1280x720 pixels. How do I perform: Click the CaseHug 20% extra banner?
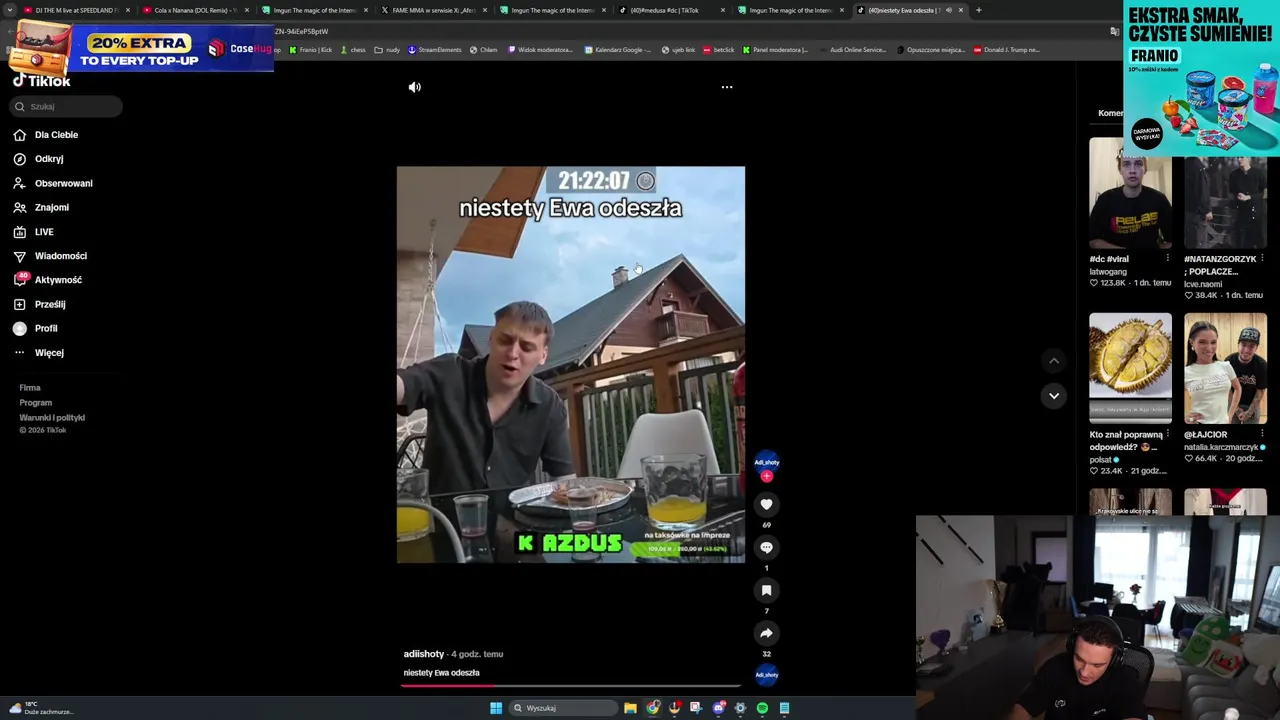click(x=140, y=48)
